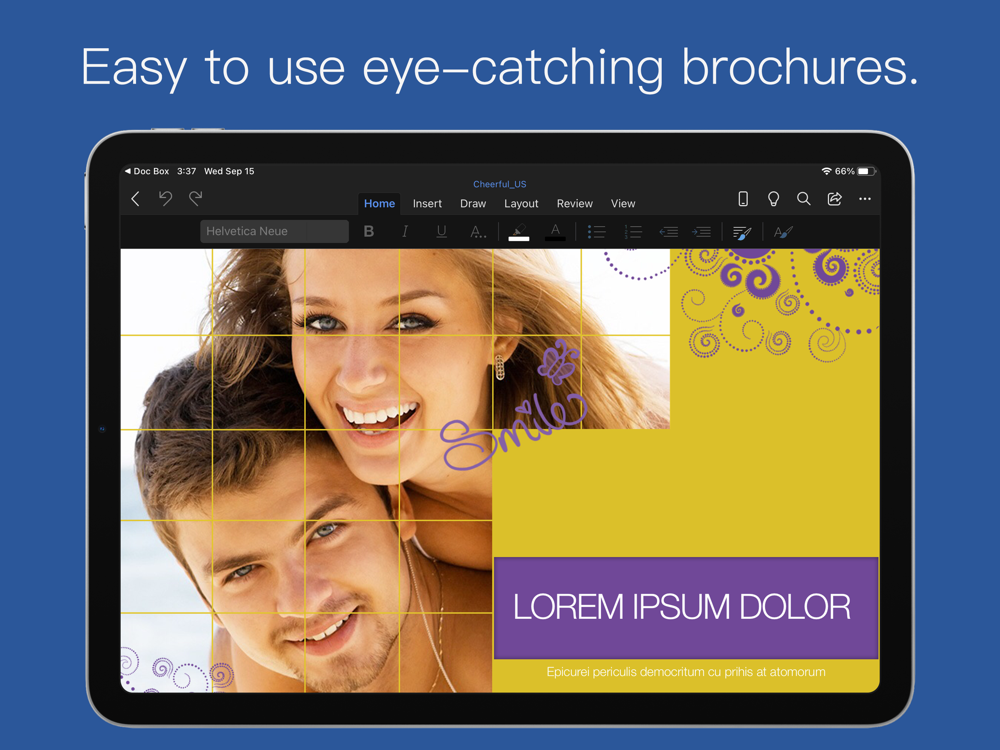This screenshot has width=1000, height=750.
Task: Tap the share icon
Action: [x=834, y=199]
